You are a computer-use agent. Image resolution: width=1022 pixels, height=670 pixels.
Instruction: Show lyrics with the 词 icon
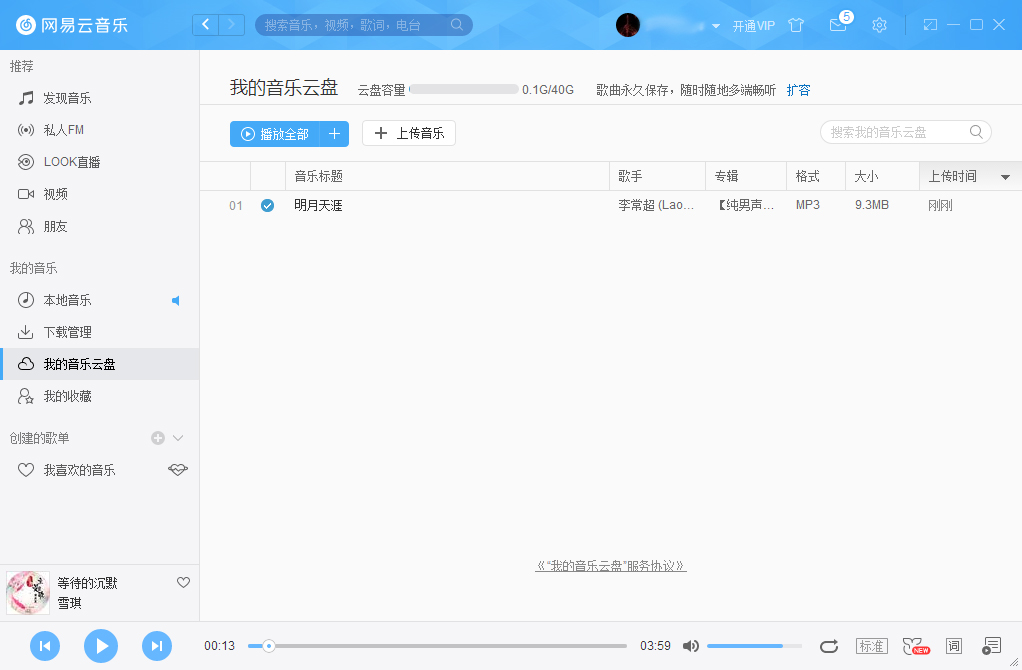[953, 646]
